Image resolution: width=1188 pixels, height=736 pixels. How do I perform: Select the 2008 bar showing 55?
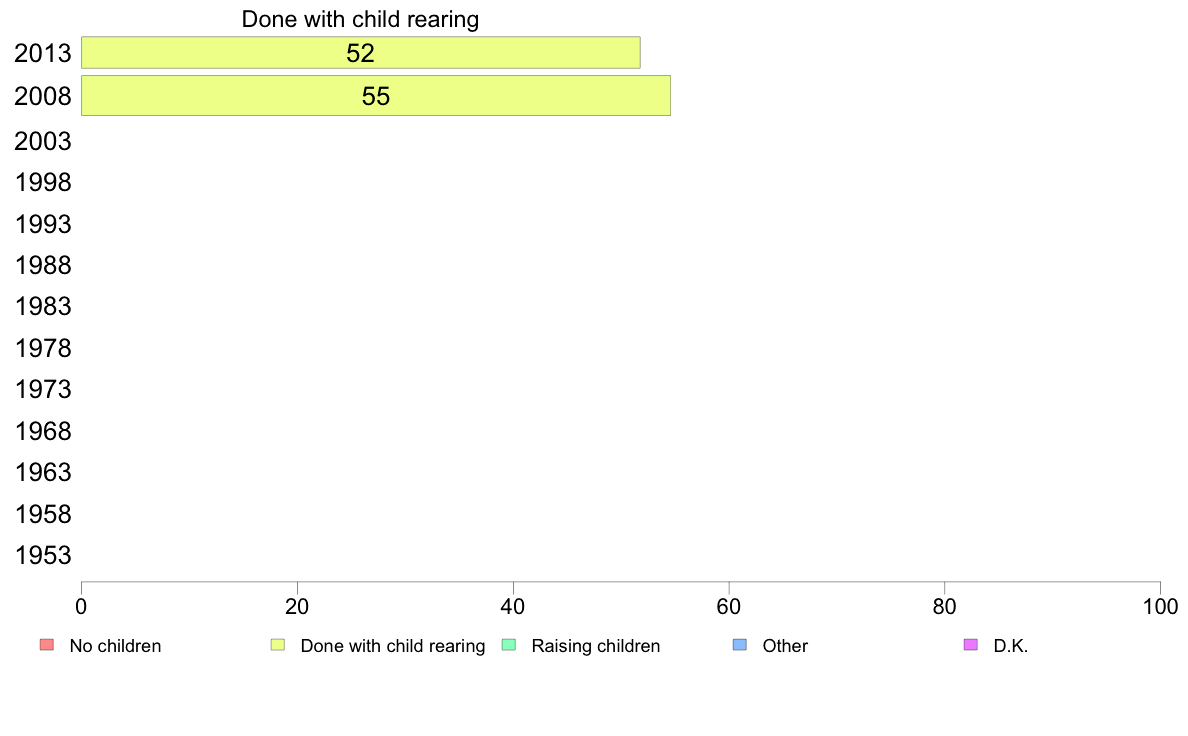pos(376,96)
